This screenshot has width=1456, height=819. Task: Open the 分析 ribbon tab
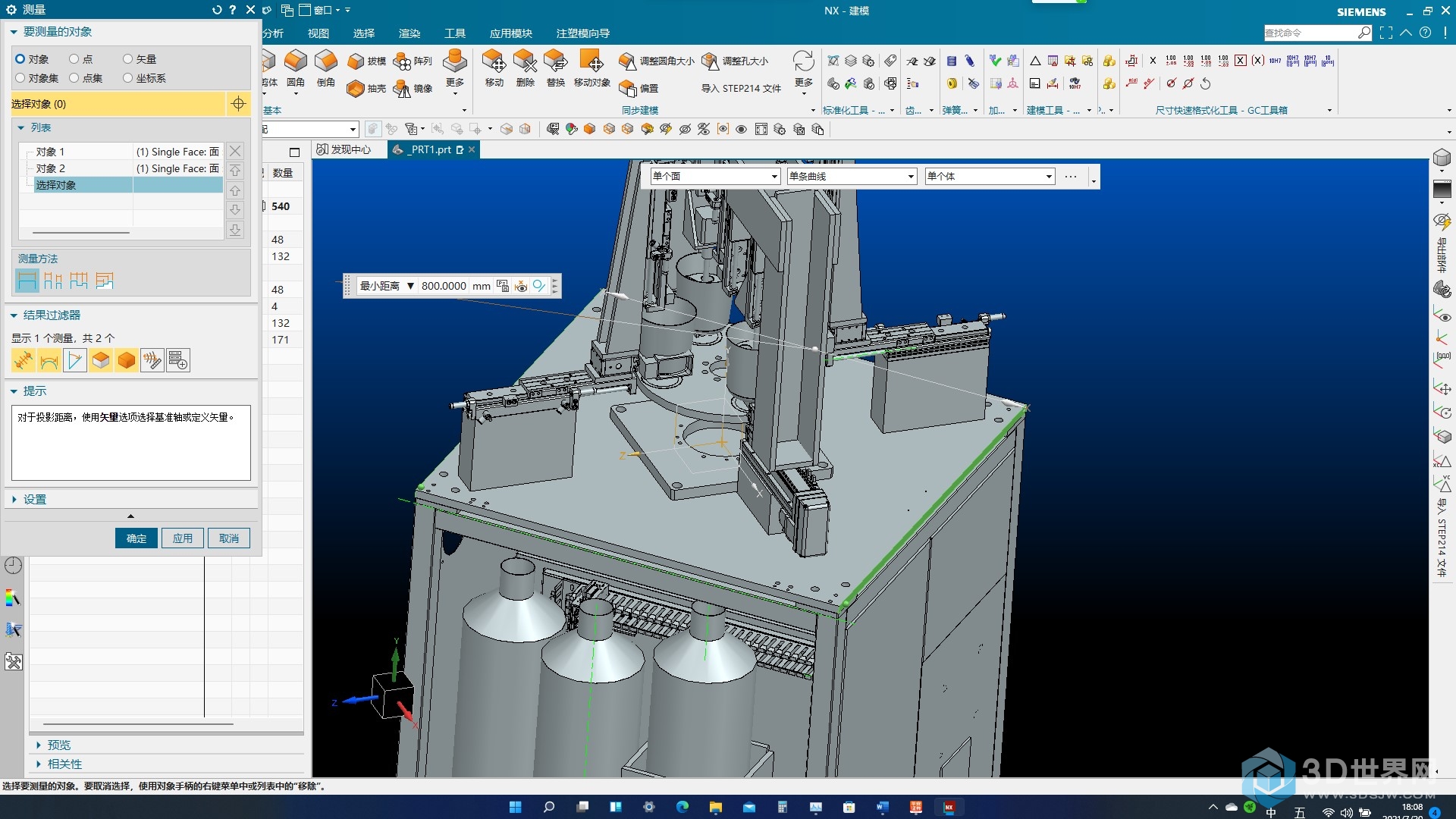click(273, 33)
